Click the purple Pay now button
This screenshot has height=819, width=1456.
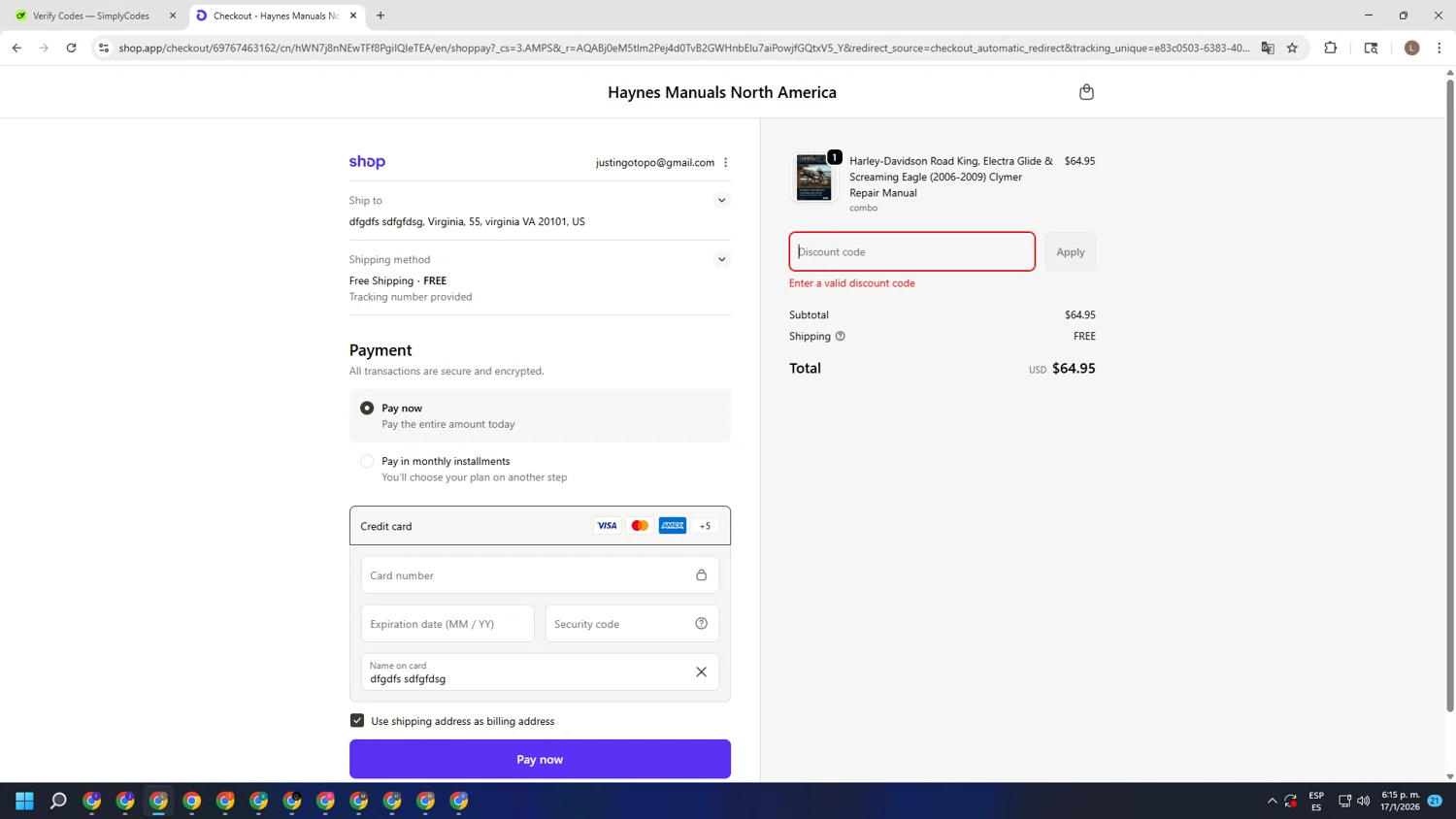540,759
